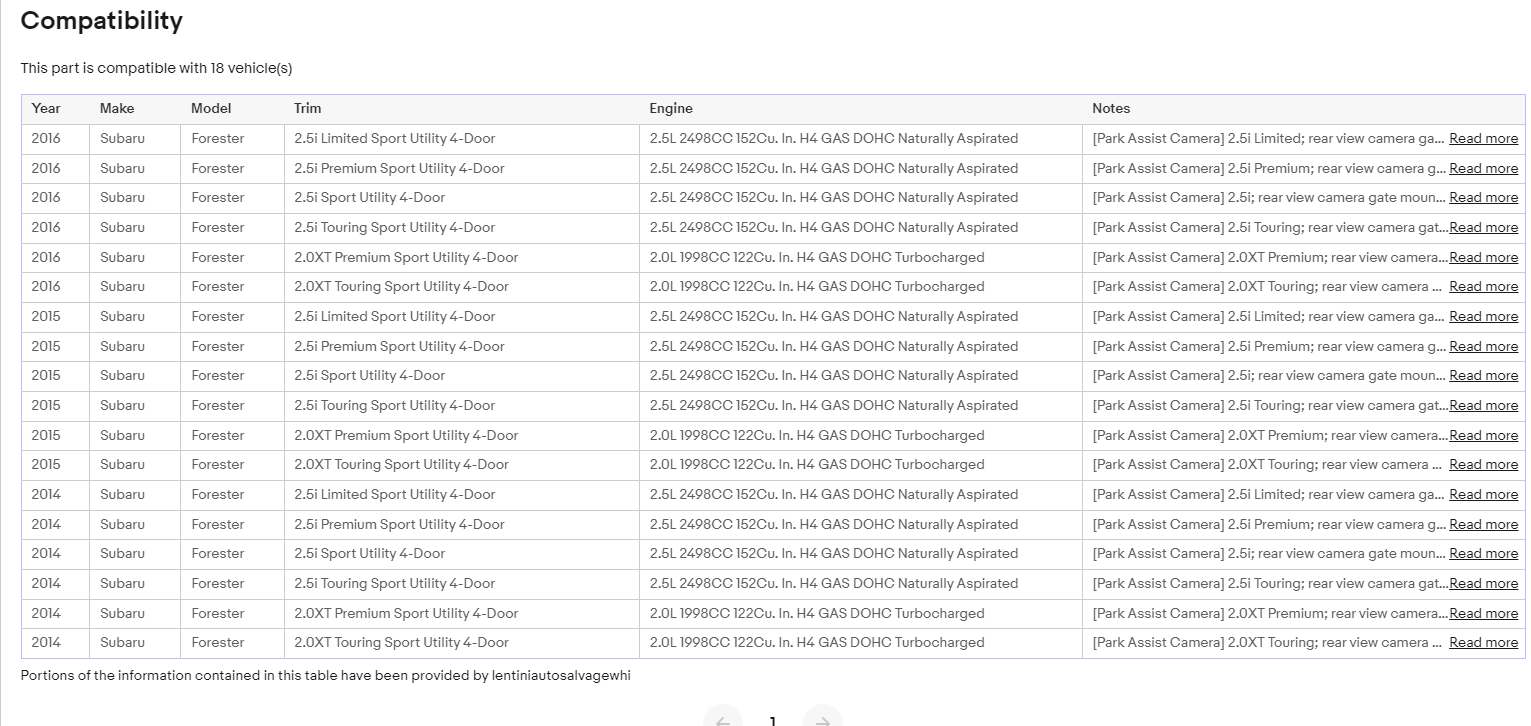Open Read more for 2015 2.5i Limited row
1531x726 pixels.
pyautogui.click(x=1483, y=317)
